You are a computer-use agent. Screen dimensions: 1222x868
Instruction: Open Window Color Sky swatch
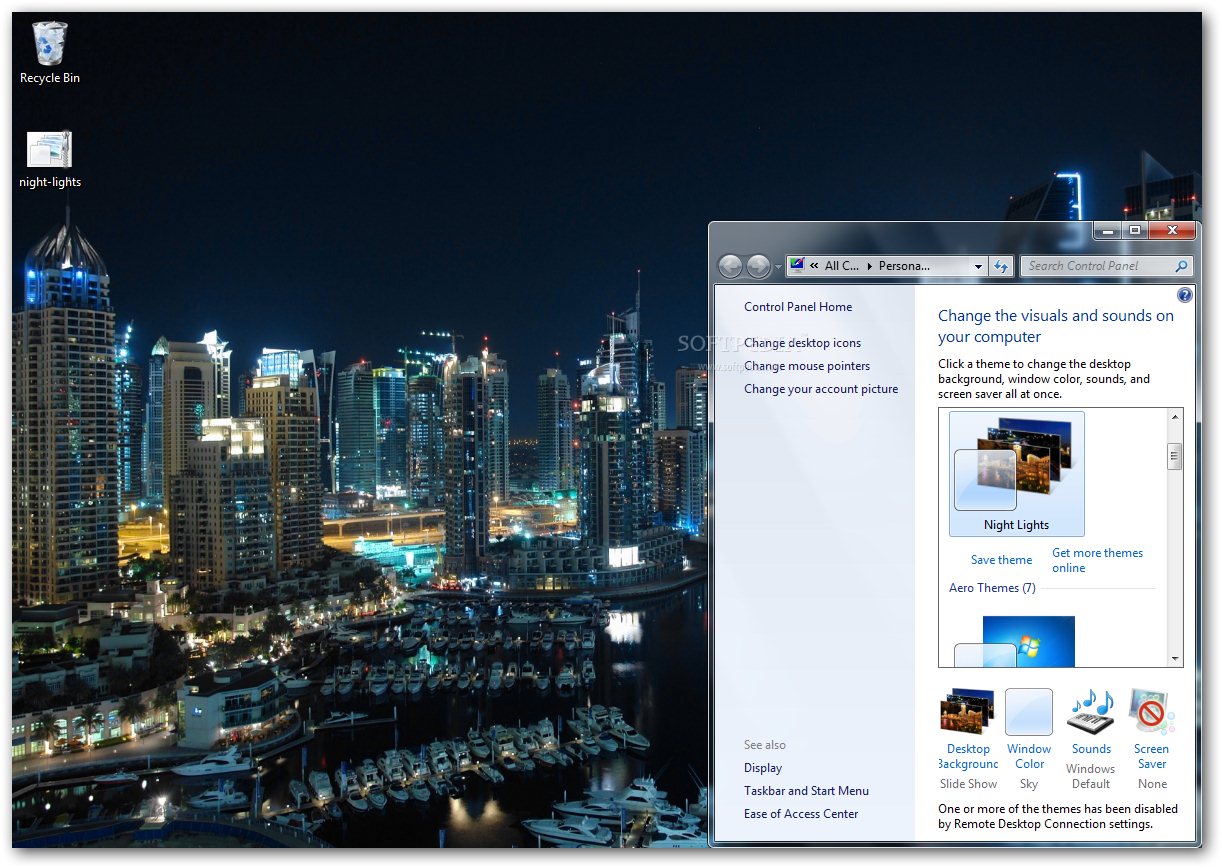tap(1029, 712)
